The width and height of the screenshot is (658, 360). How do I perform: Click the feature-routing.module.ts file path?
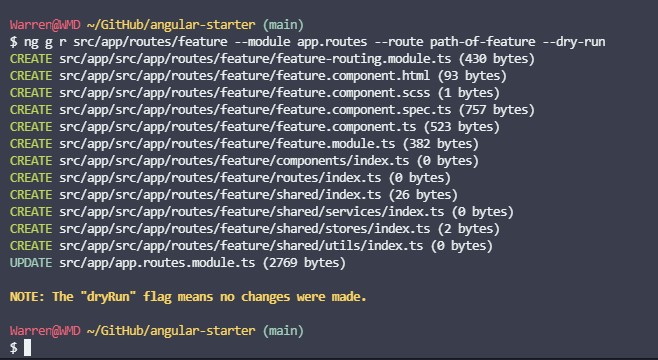pyautogui.click(x=255, y=59)
